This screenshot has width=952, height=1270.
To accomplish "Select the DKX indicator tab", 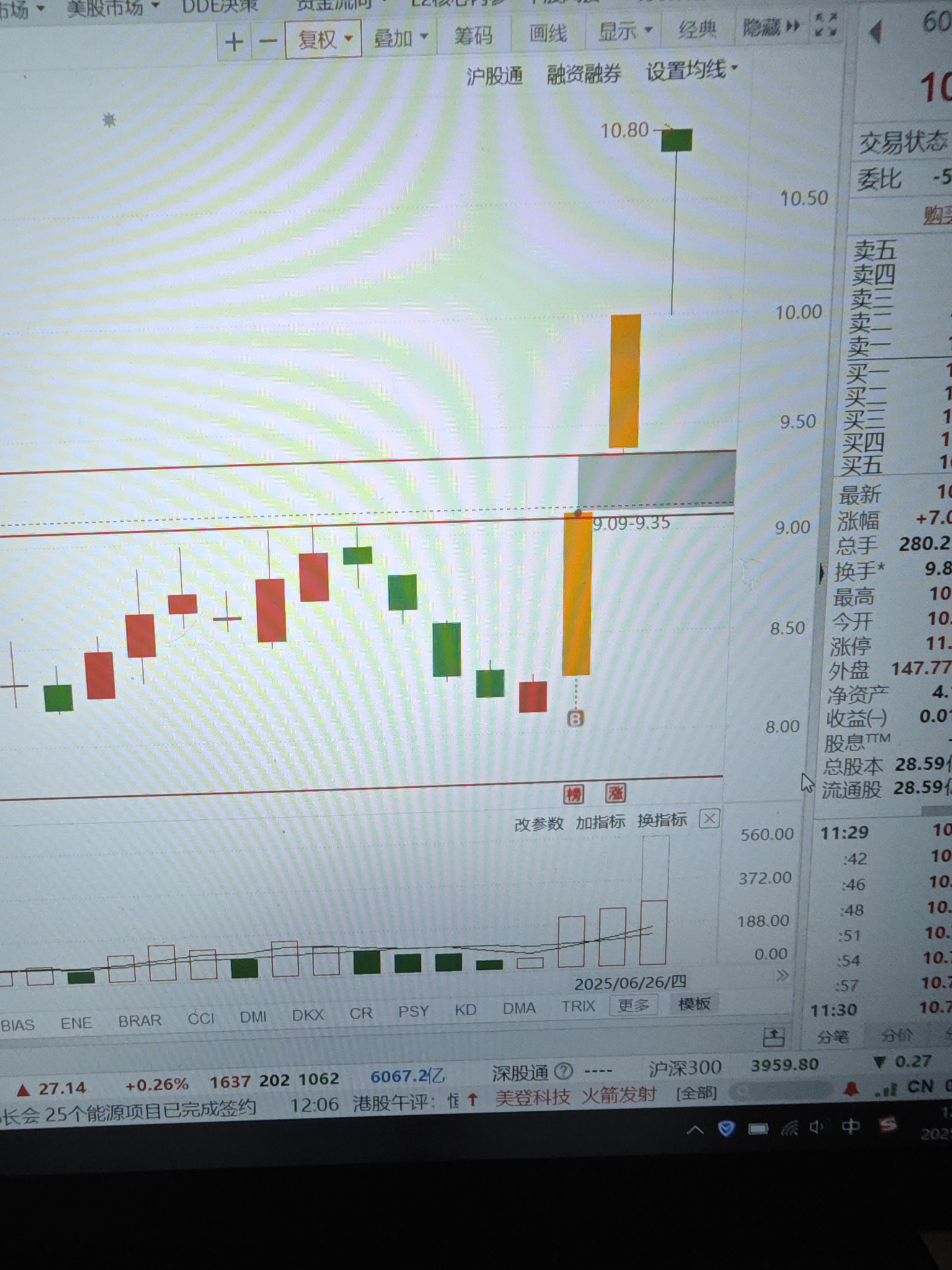I will (308, 1015).
